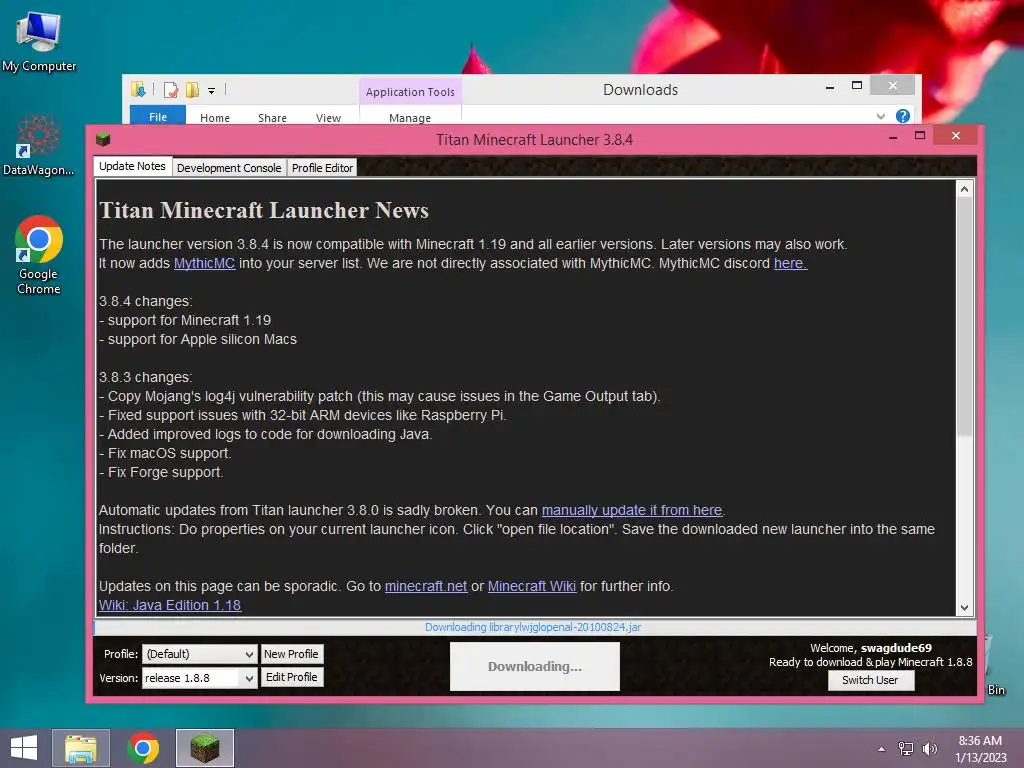1024x768 pixels.
Task: Minimize the Downloads window
Action: click(830, 87)
